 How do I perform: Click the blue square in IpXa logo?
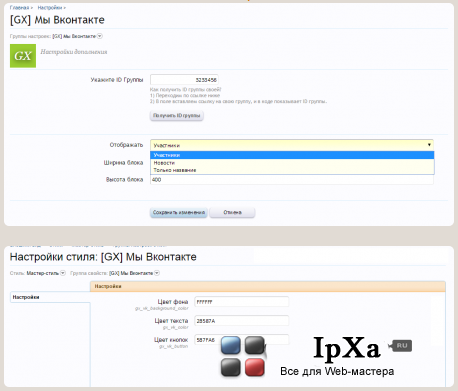[231, 345]
